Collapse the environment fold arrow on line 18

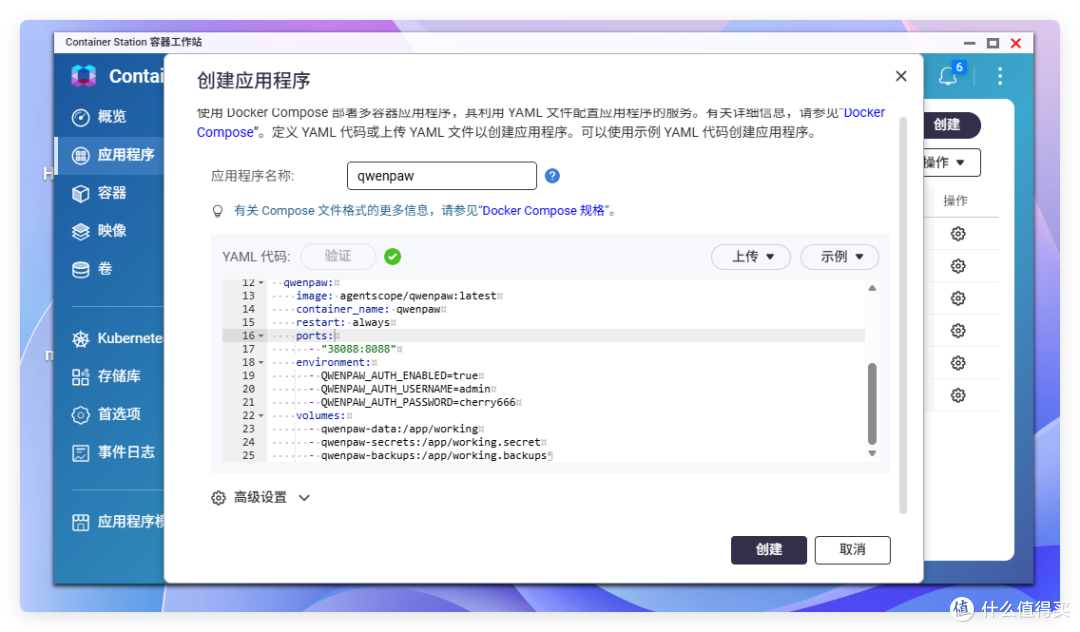tap(261, 362)
